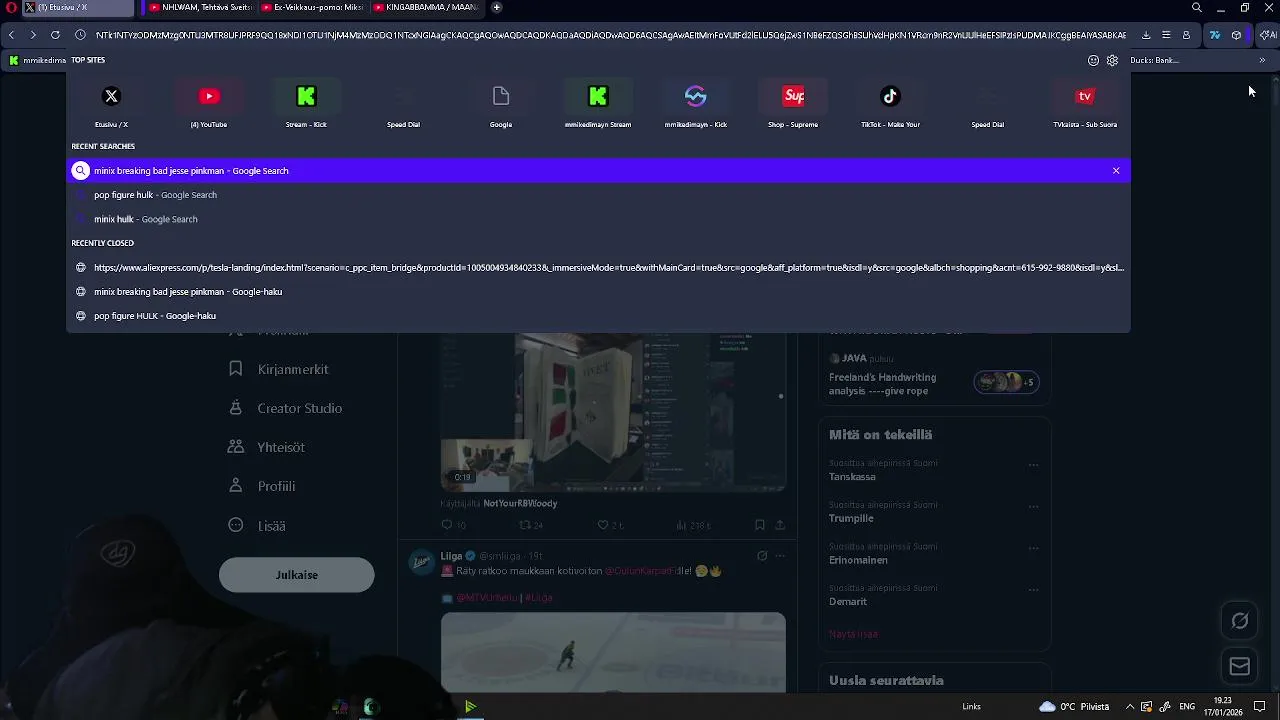Open suggestions panel settings gear

1112,60
